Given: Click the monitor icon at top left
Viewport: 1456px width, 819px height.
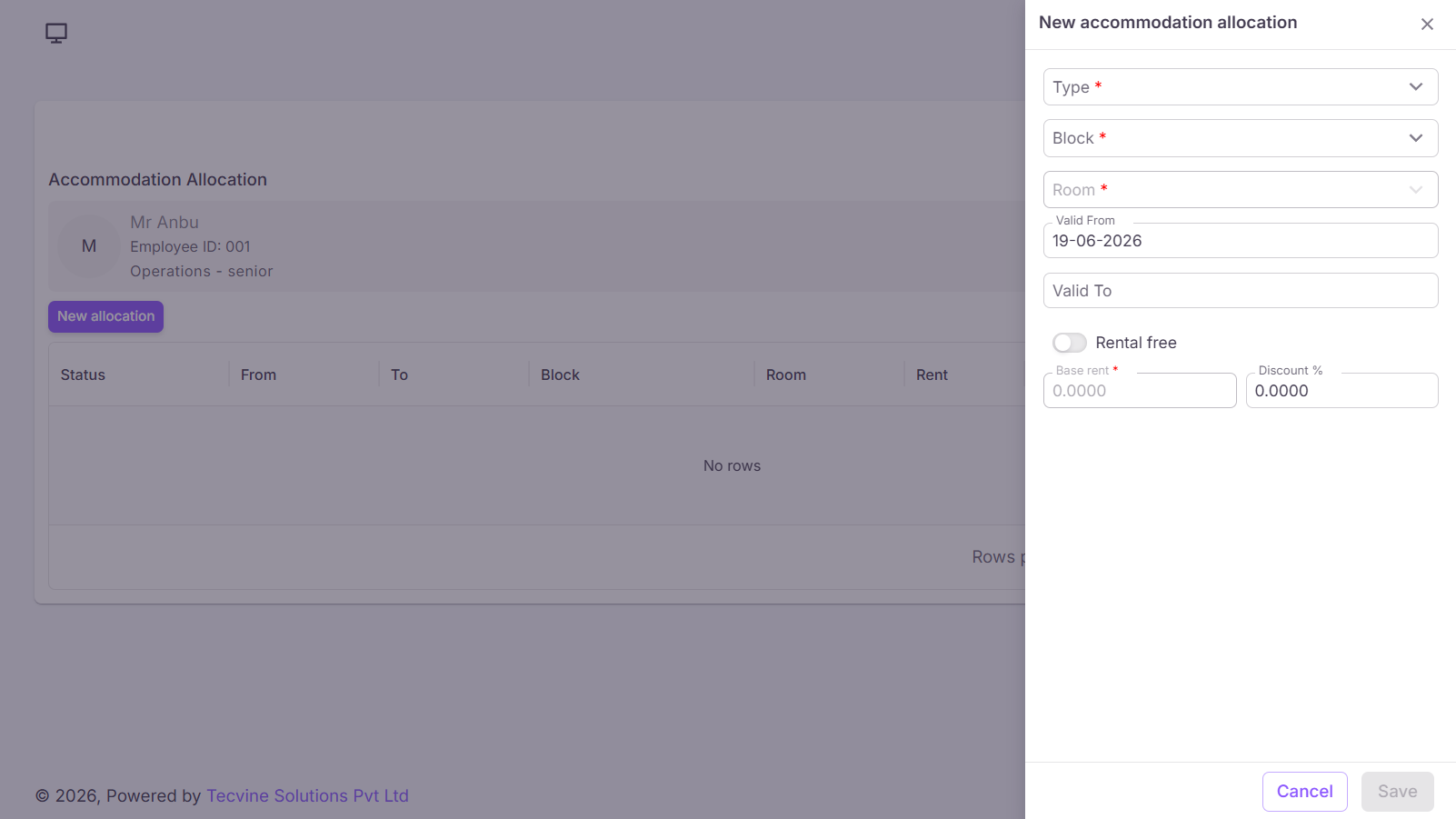Looking at the screenshot, I should tap(56, 34).
